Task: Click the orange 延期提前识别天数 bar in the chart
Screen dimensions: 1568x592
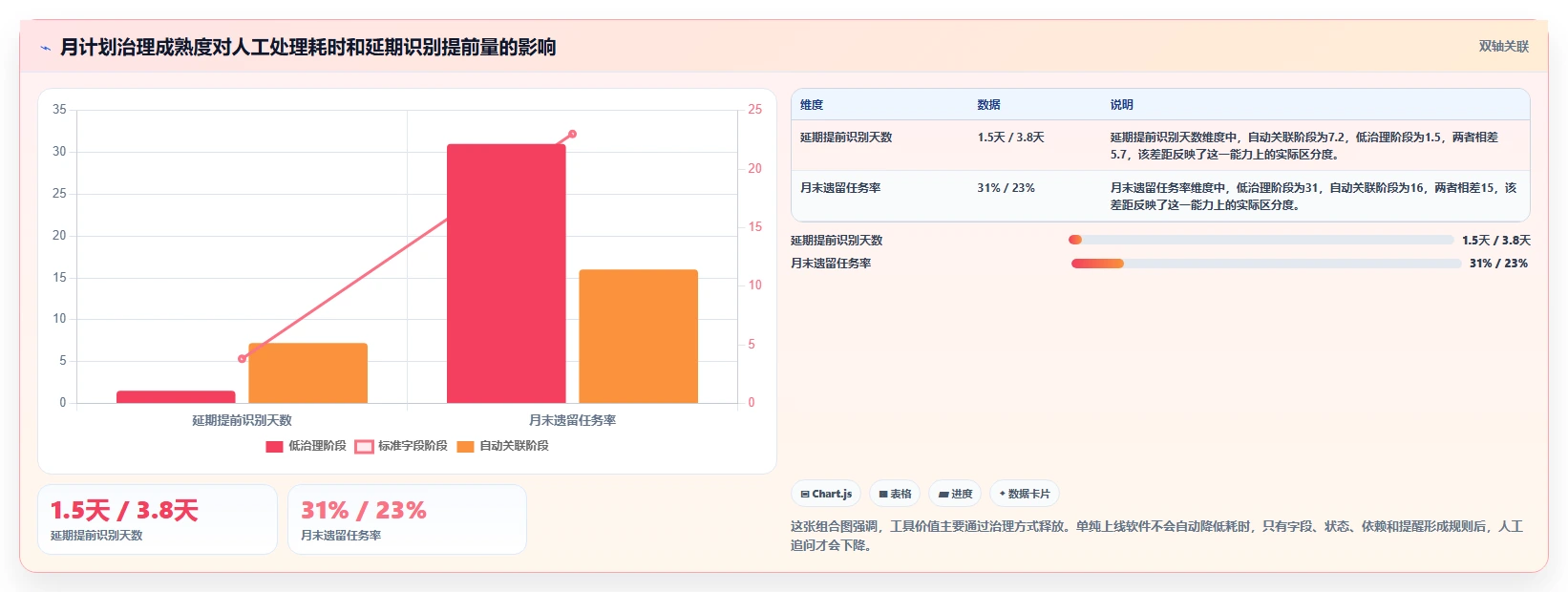Action: [308, 372]
